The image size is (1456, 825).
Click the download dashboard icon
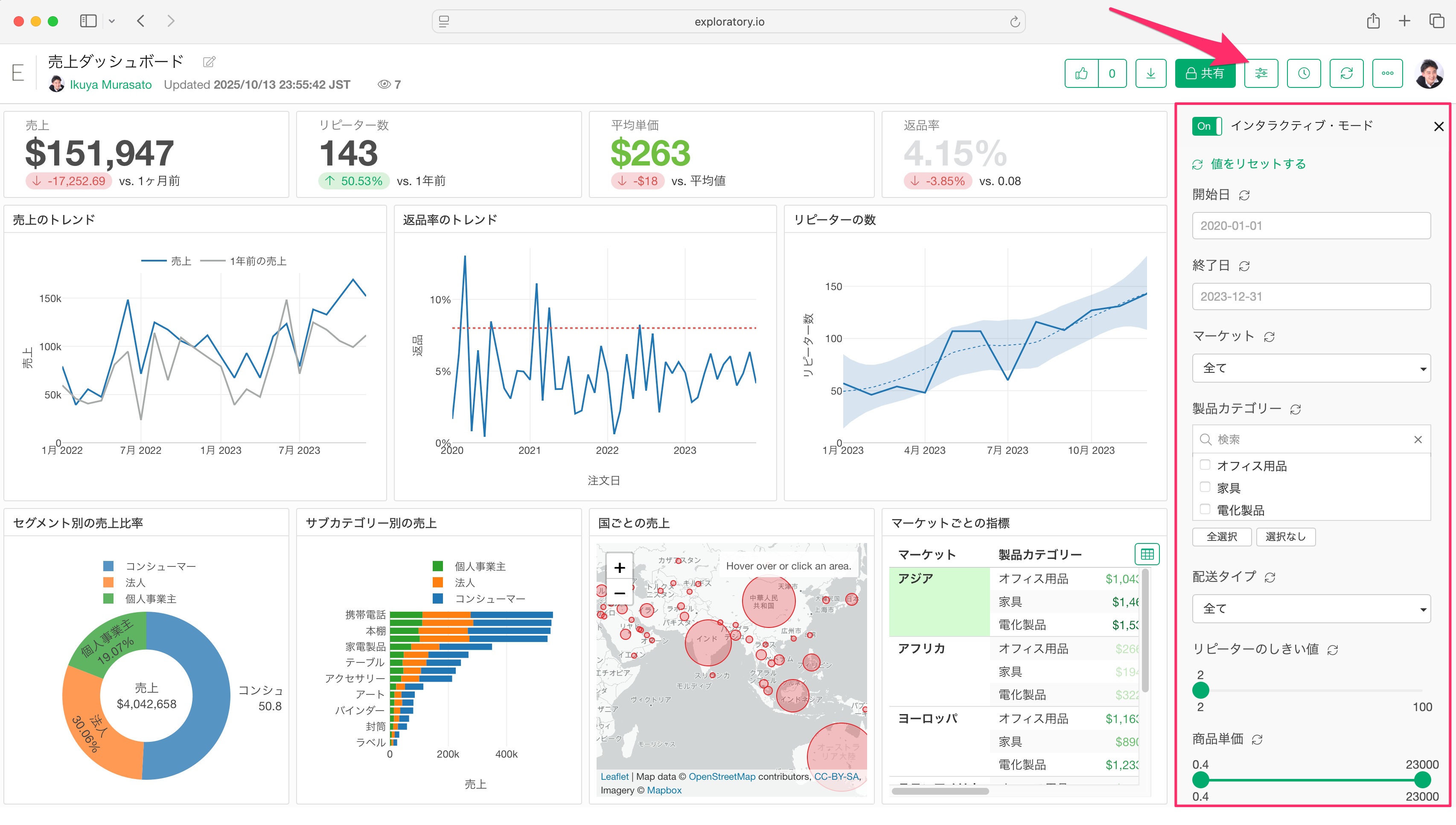[1150, 73]
